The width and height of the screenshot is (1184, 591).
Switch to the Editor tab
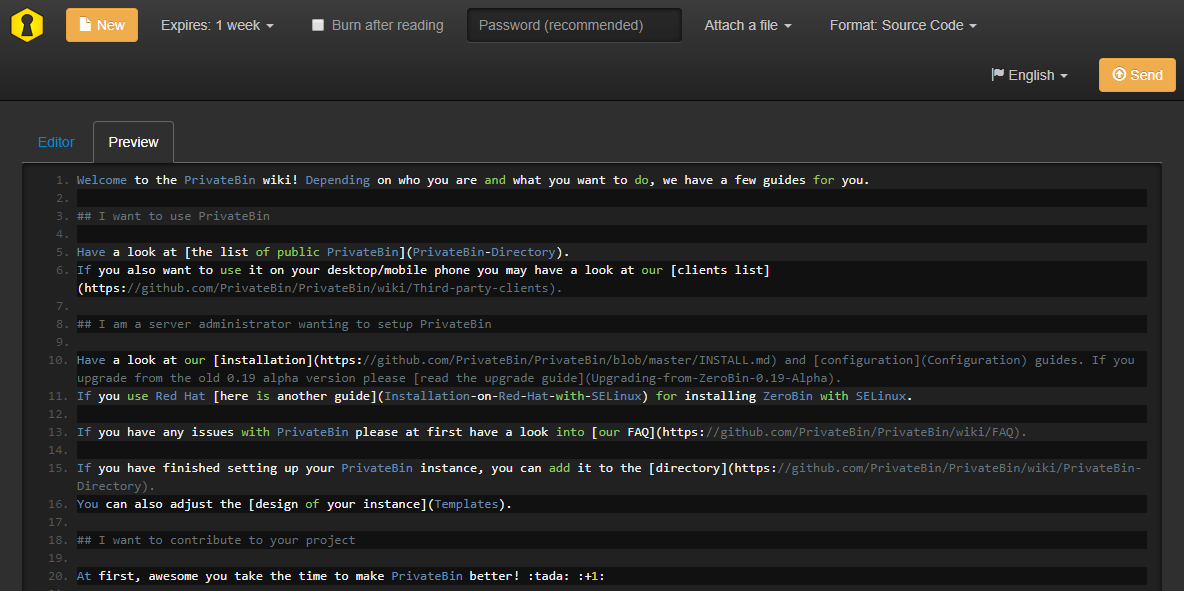click(56, 142)
